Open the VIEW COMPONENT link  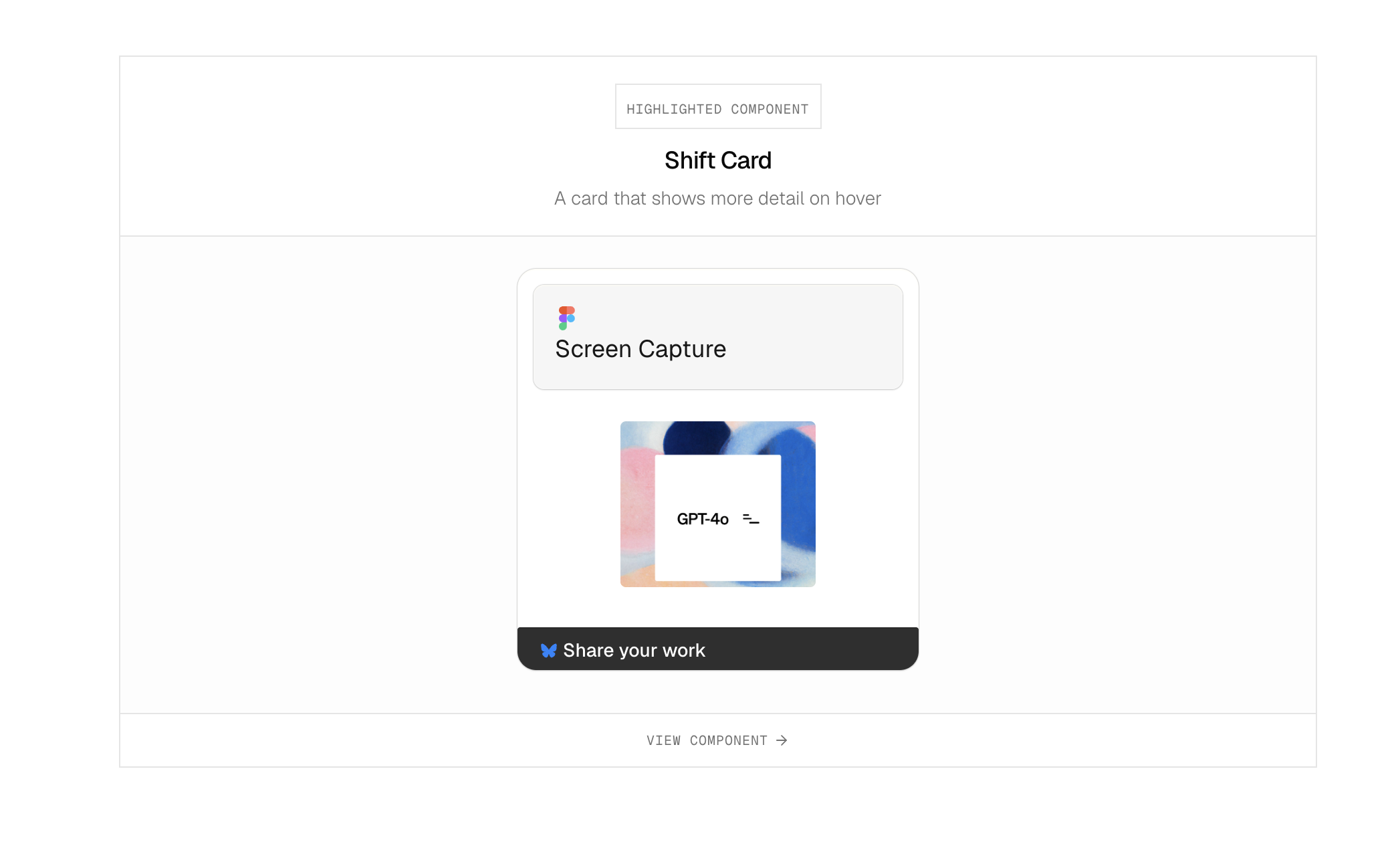[717, 740]
